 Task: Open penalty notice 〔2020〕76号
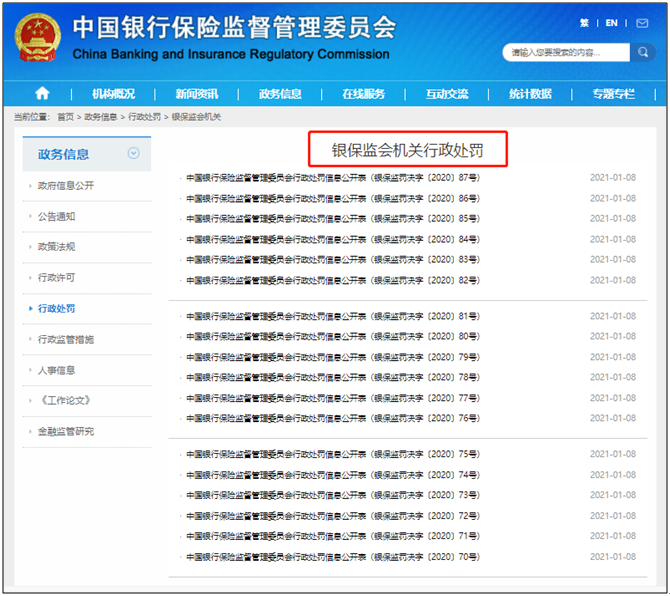pos(333,418)
